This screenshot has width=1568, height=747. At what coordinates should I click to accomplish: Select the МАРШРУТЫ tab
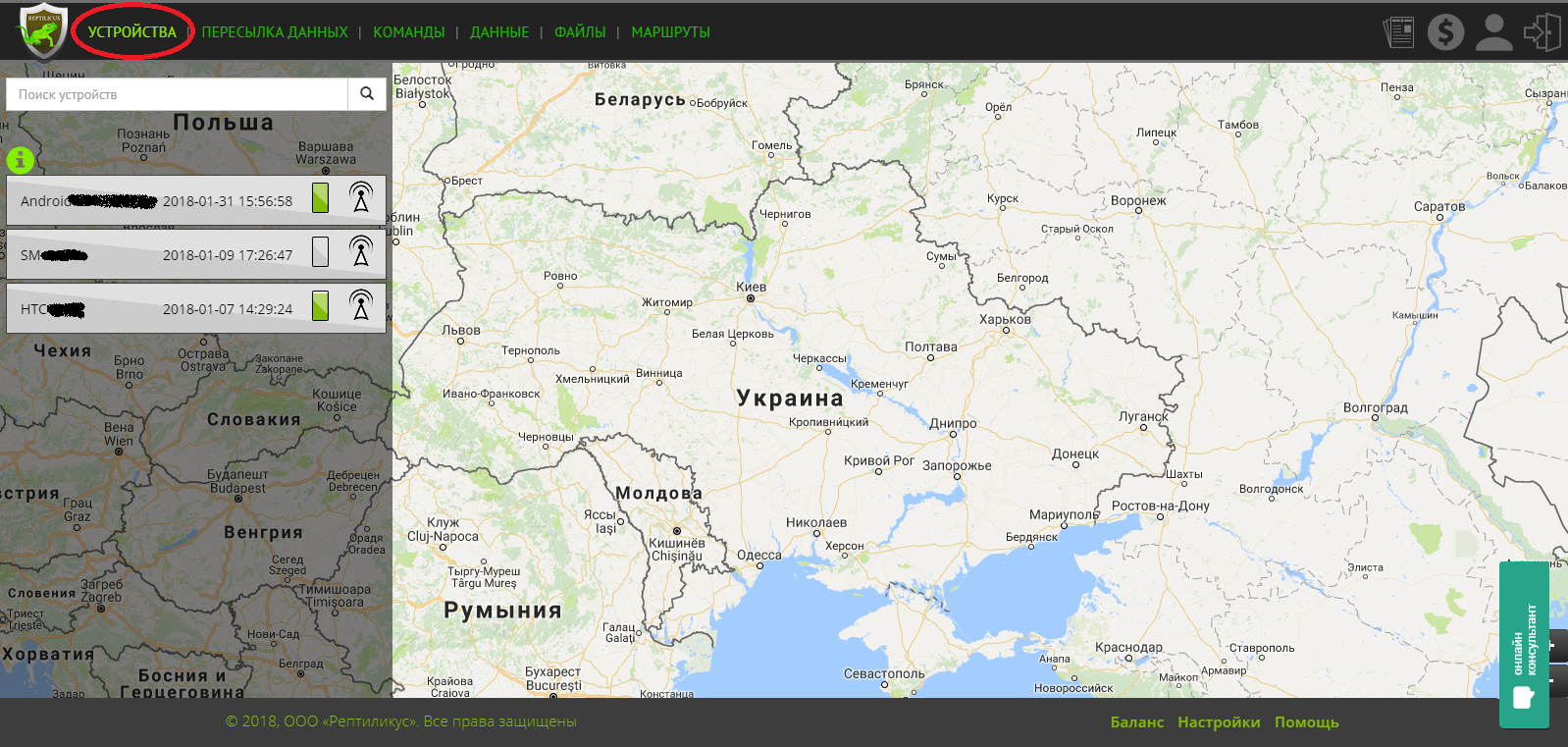click(670, 32)
